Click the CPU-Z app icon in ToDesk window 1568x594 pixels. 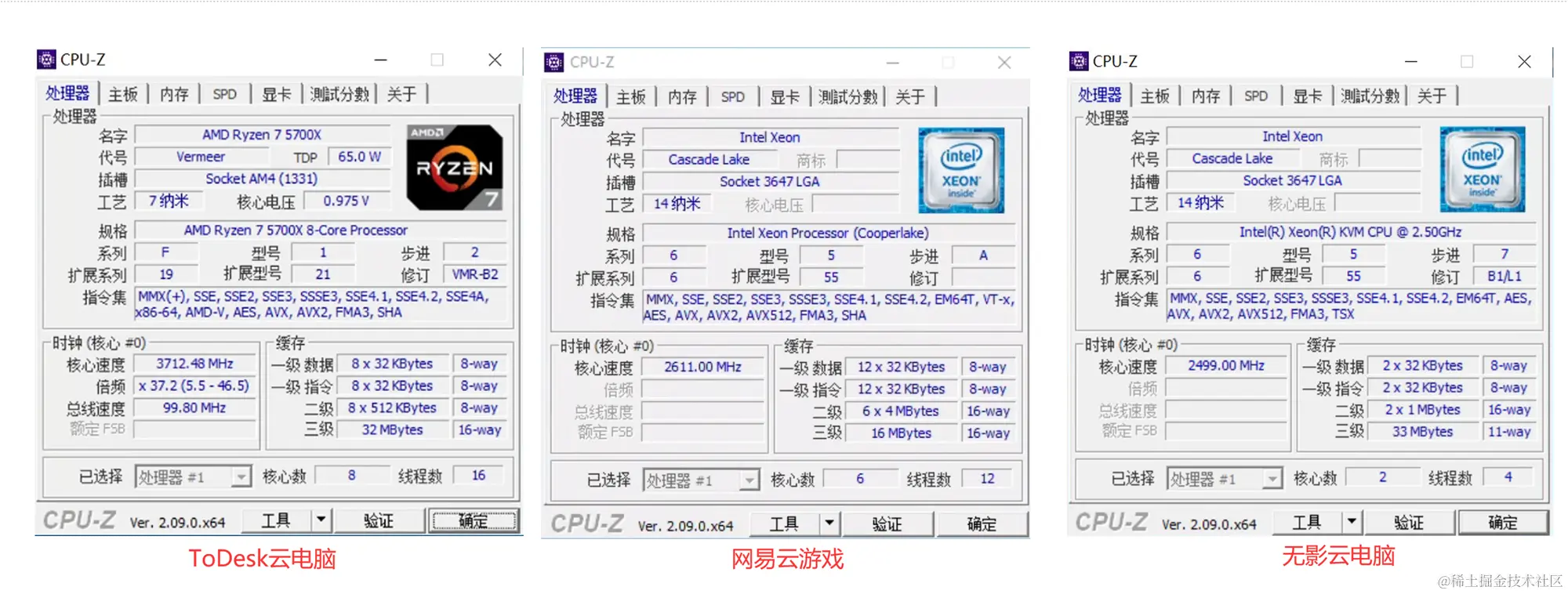[46, 60]
